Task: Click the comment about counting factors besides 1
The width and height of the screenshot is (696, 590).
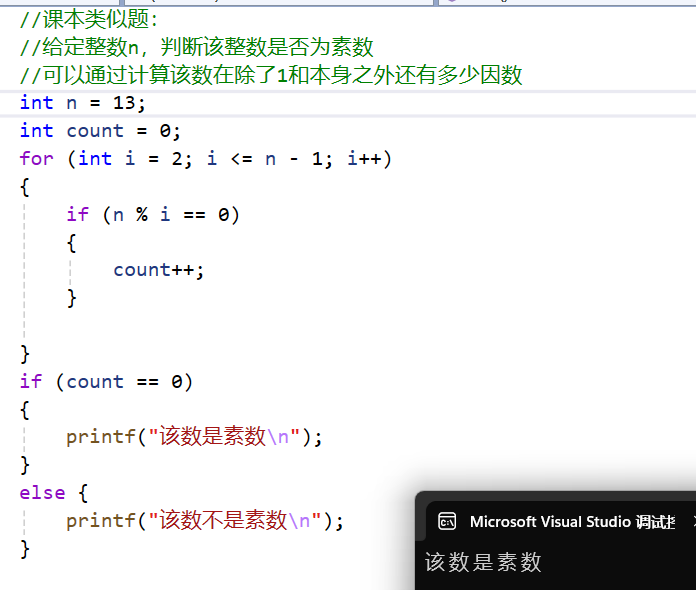Action: [x=271, y=75]
